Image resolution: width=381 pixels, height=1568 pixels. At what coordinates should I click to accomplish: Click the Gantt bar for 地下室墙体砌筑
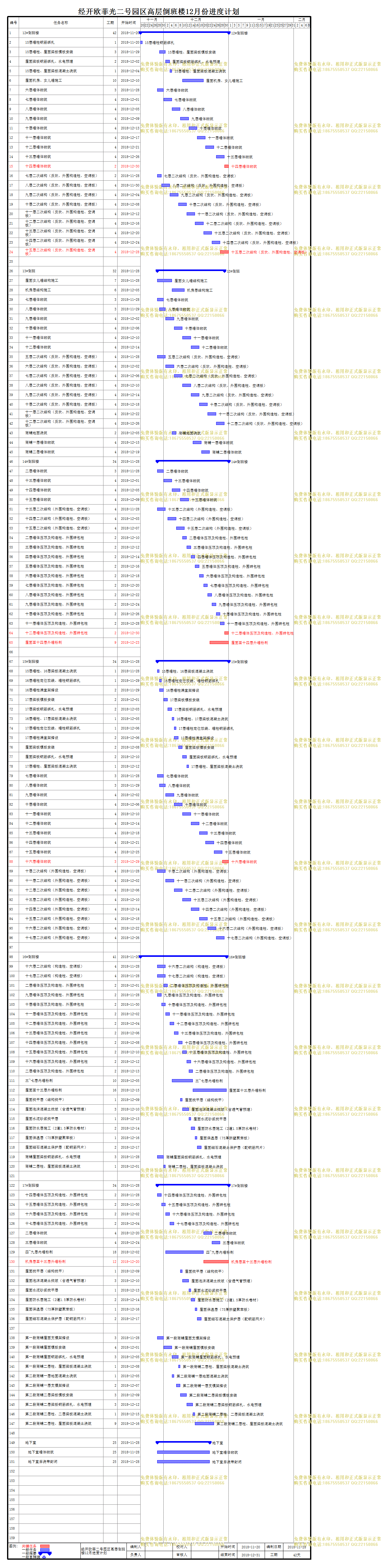(x=183, y=1452)
